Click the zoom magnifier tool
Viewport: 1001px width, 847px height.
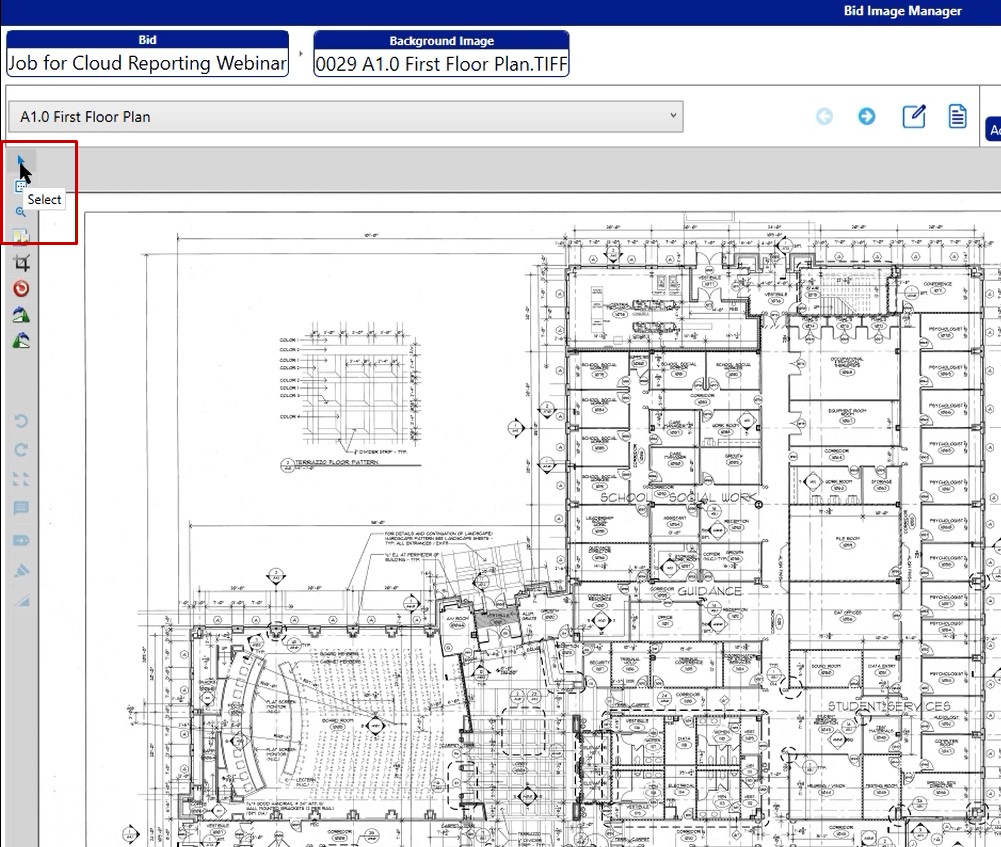[21, 212]
